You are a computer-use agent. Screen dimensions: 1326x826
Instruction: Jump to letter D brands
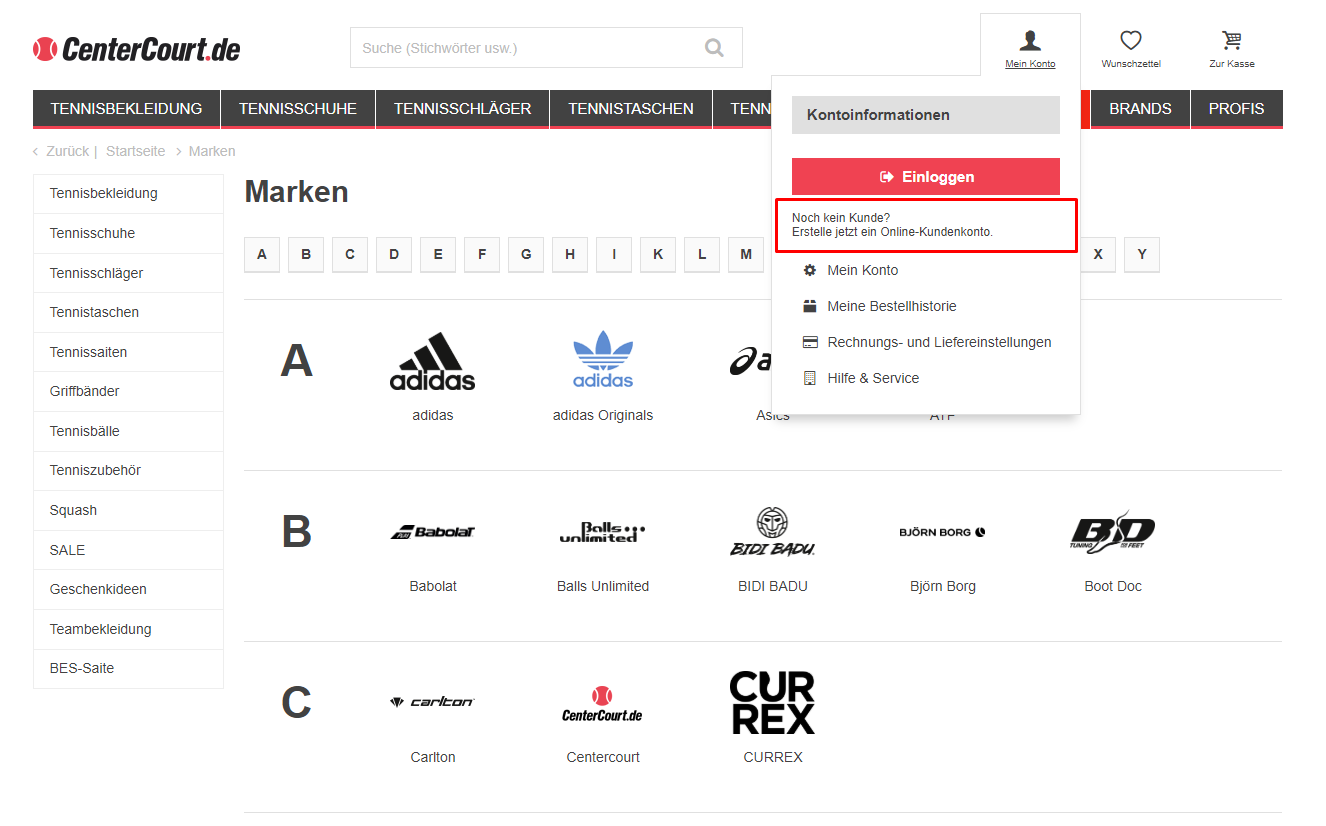(x=394, y=254)
